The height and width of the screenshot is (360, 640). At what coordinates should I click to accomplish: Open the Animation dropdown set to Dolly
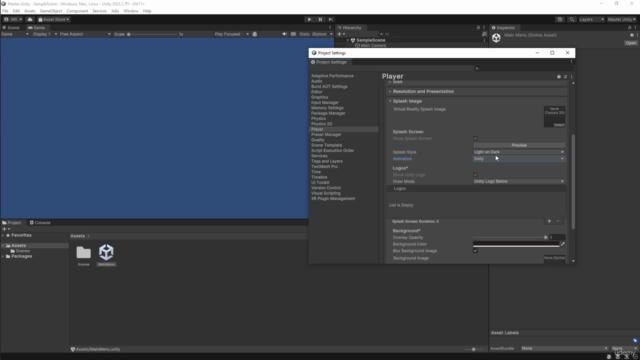click(519, 159)
